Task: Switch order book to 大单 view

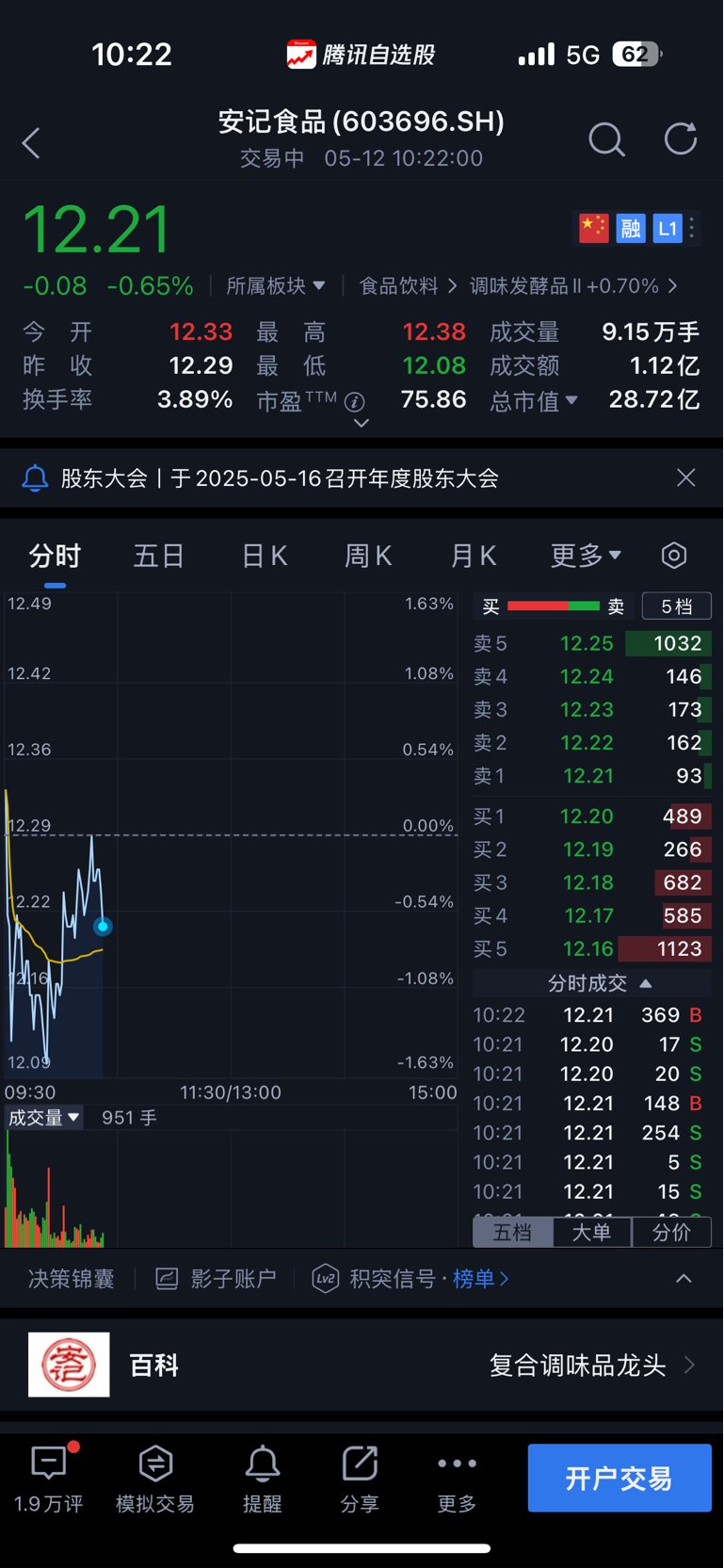Action: coord(591,1232)
